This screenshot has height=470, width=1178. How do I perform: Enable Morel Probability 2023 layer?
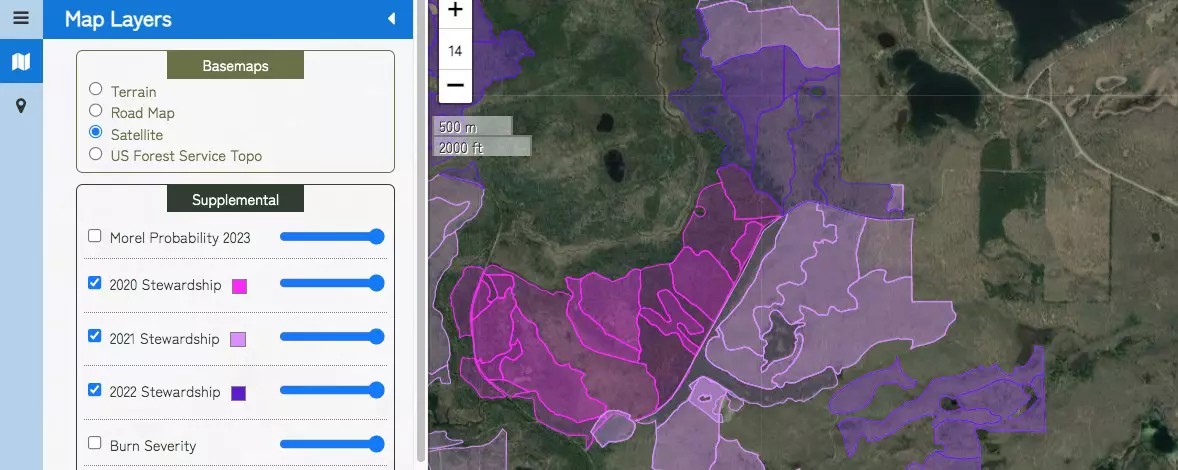tap(95, 237)
